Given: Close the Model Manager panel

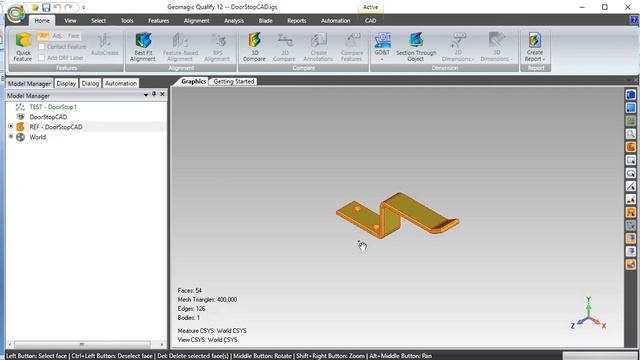Looking at the screenshot, I should (162, 94).
